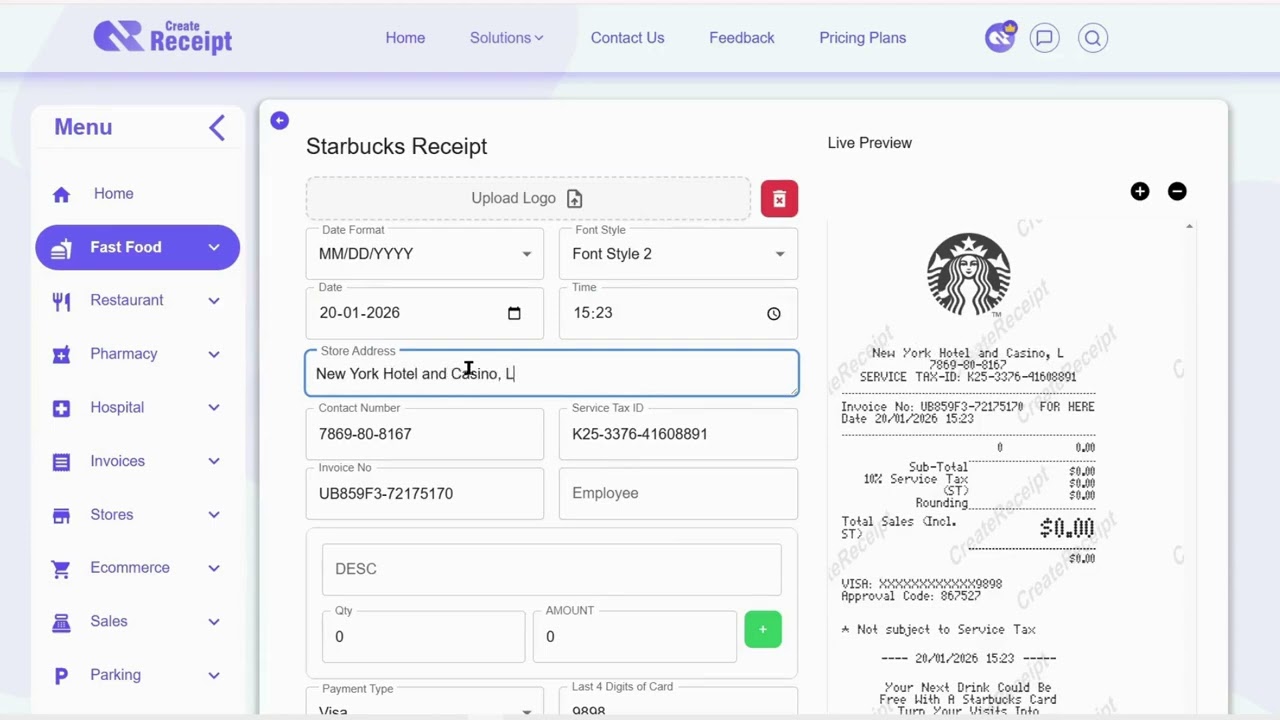Open the calendar picker in Date field
This screenshot has width=1280, height=720.
pos(514,313)
